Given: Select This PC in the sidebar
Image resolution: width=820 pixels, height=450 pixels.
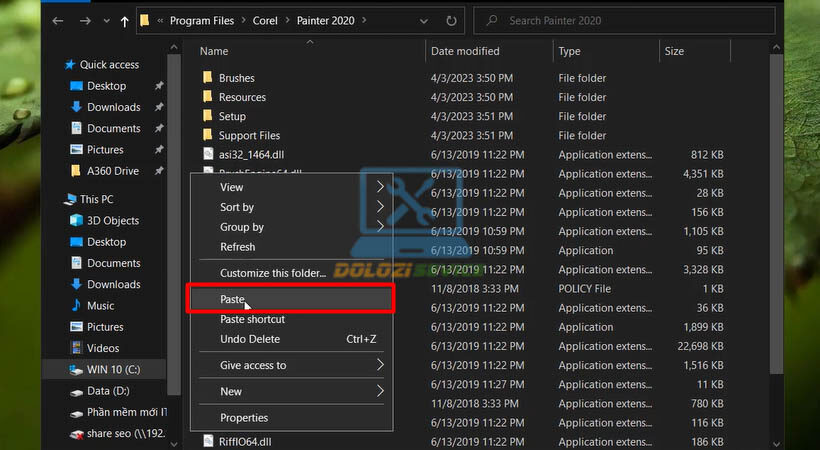Looking at the screenshot, I should point(96,199).
